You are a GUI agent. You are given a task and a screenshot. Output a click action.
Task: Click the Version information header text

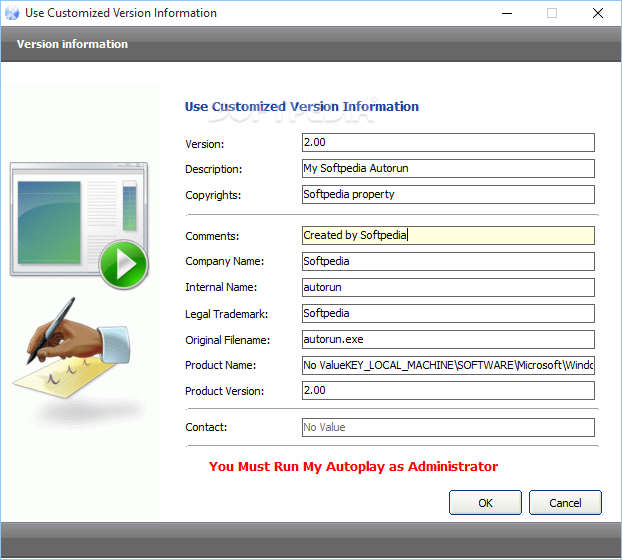point(72,44)
